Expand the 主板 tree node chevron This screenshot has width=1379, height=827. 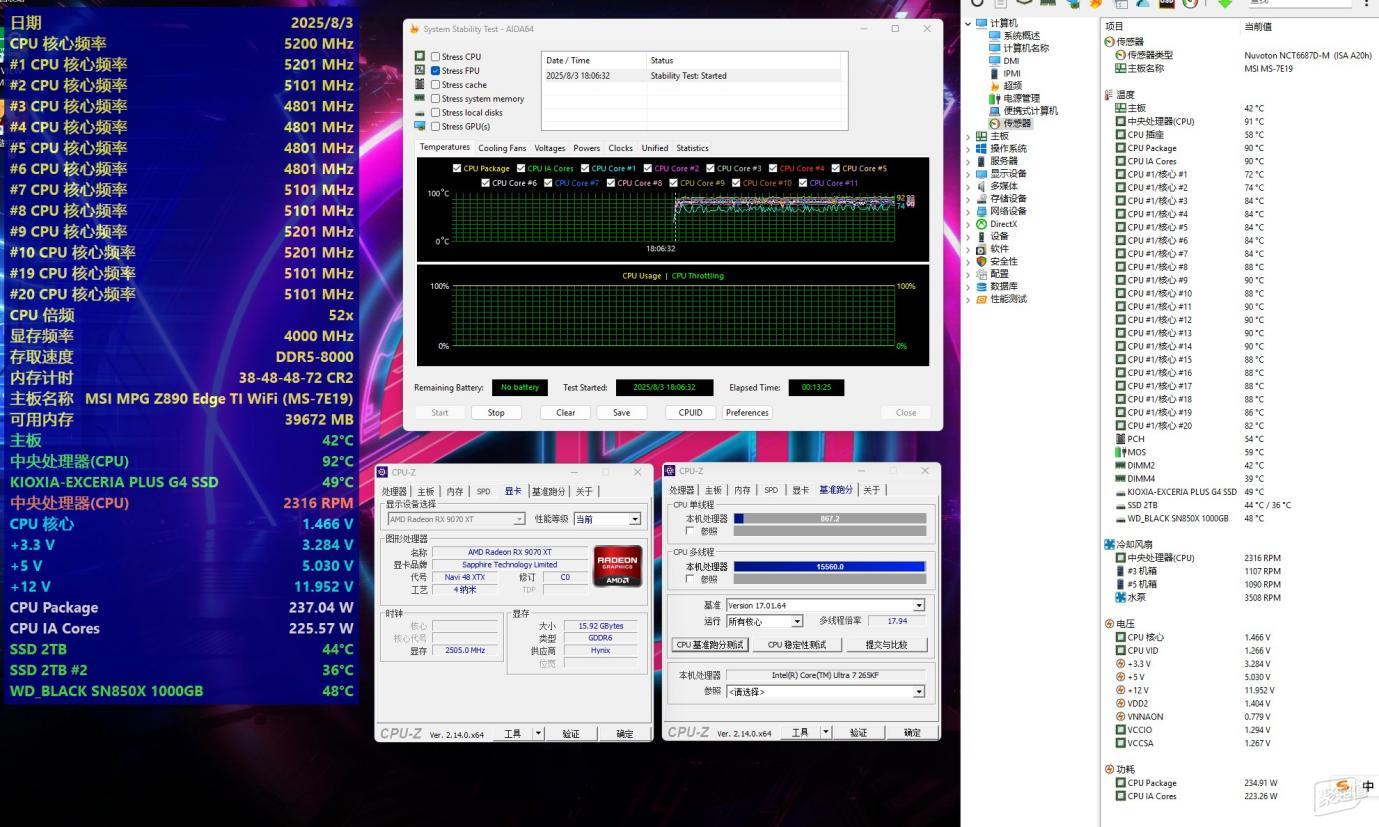[968, 136]
